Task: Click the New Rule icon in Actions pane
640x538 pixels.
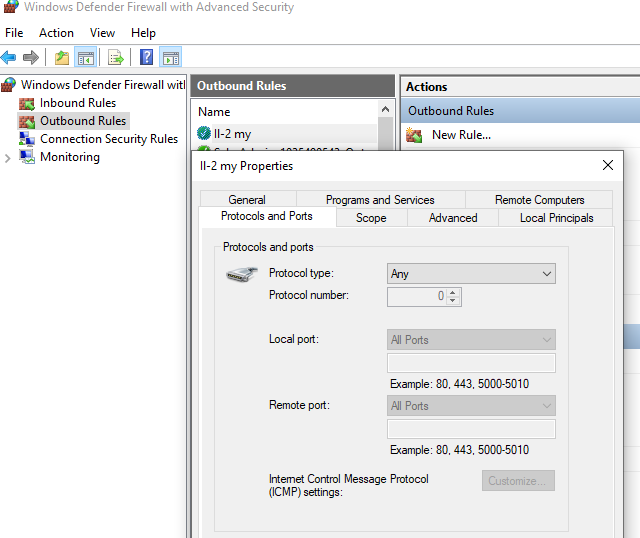Action: 414,135
